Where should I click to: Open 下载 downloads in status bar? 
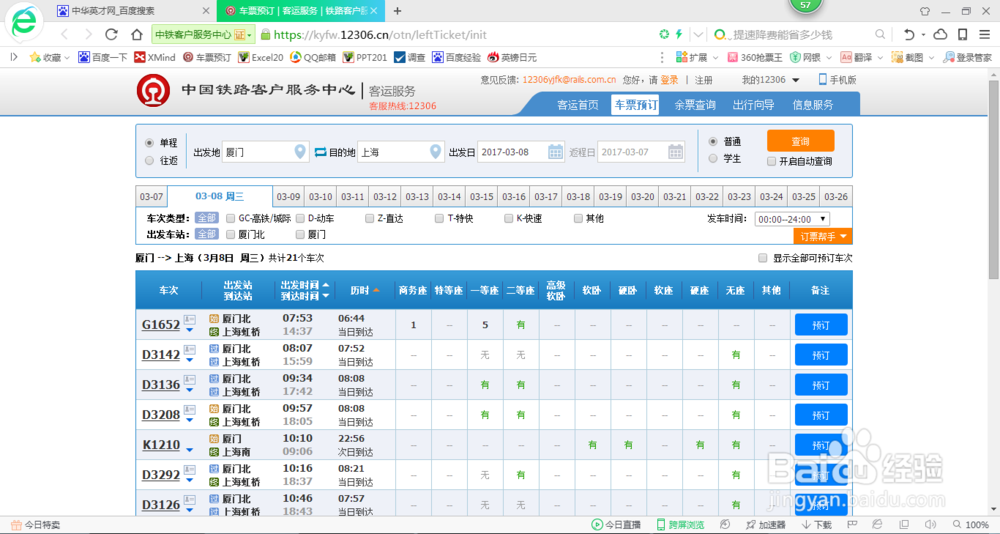(x=817, y=524)
